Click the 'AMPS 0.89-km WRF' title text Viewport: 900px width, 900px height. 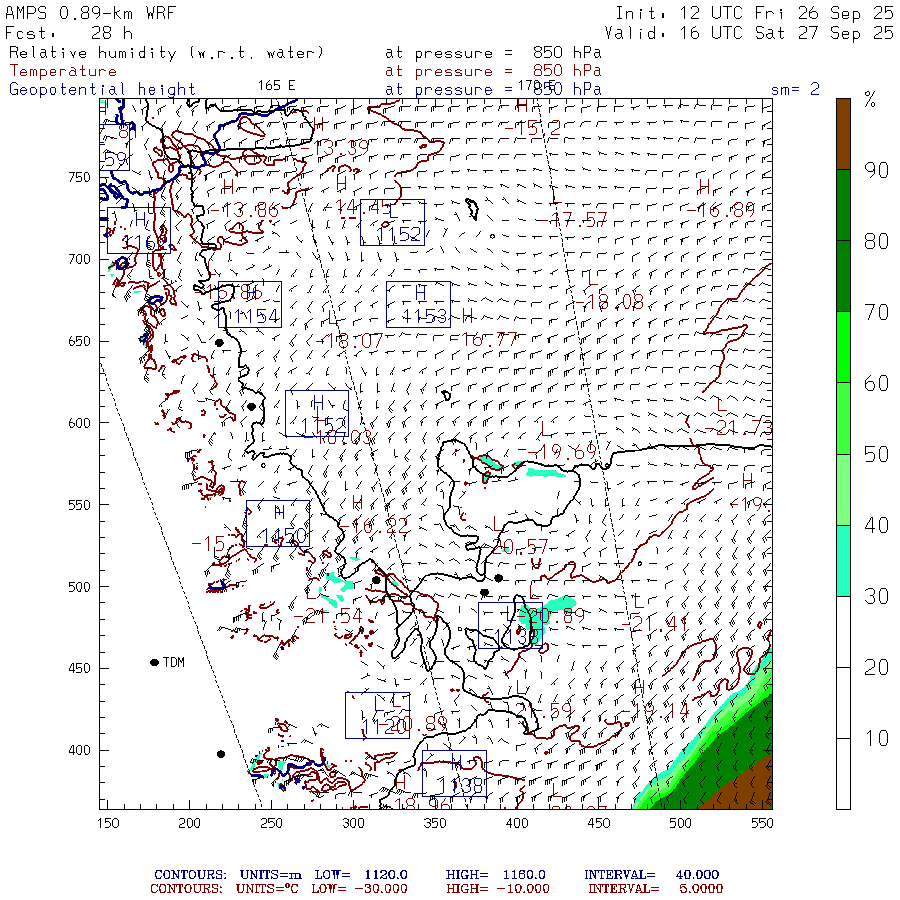pyautogui.click(x=90, y=13)
